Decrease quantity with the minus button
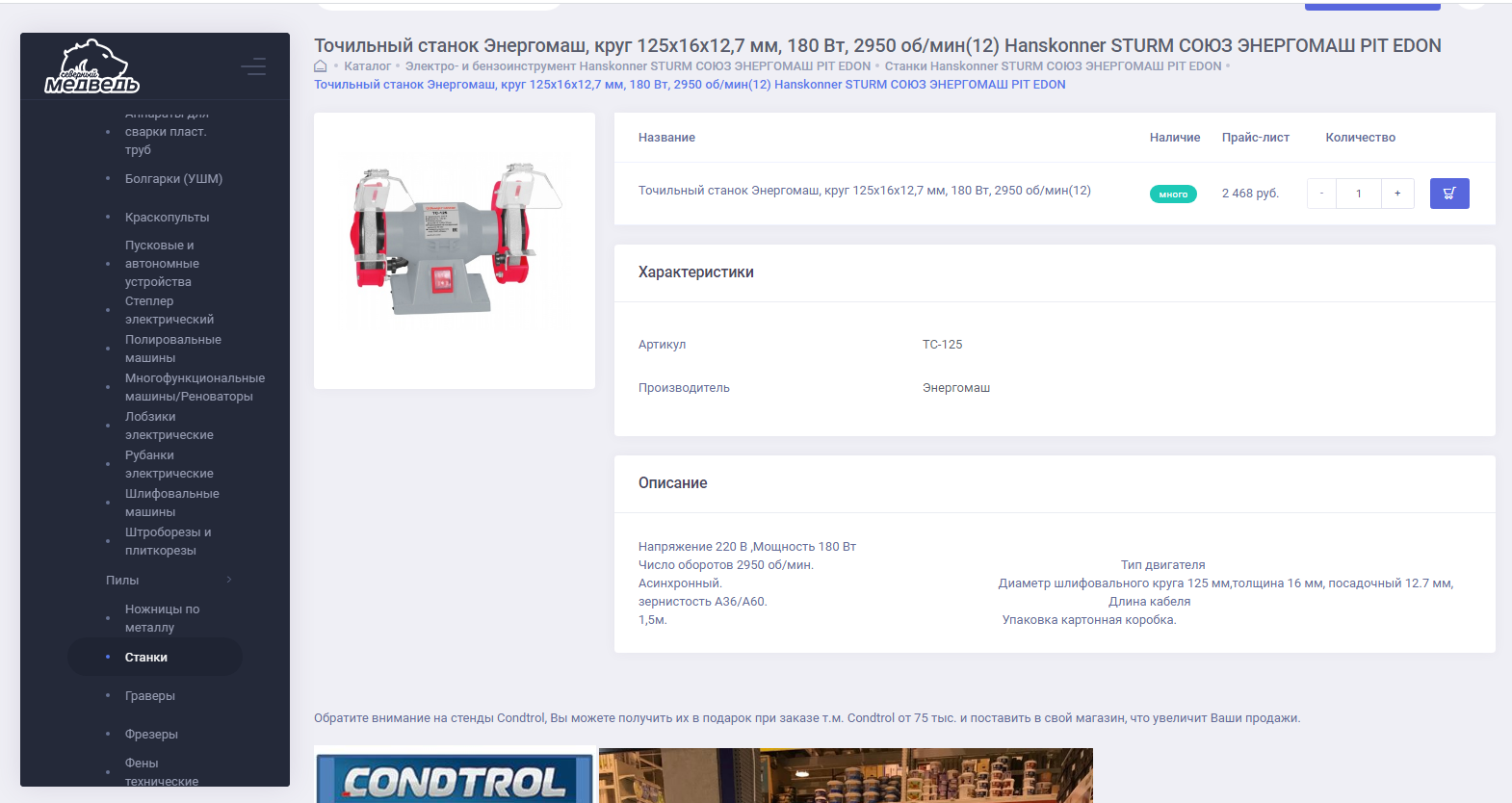1512x803 pixels. (x=1321, y=194)
